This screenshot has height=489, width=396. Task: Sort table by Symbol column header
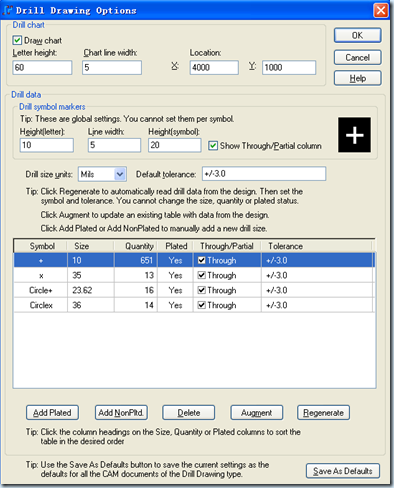[x=41, y=246]
